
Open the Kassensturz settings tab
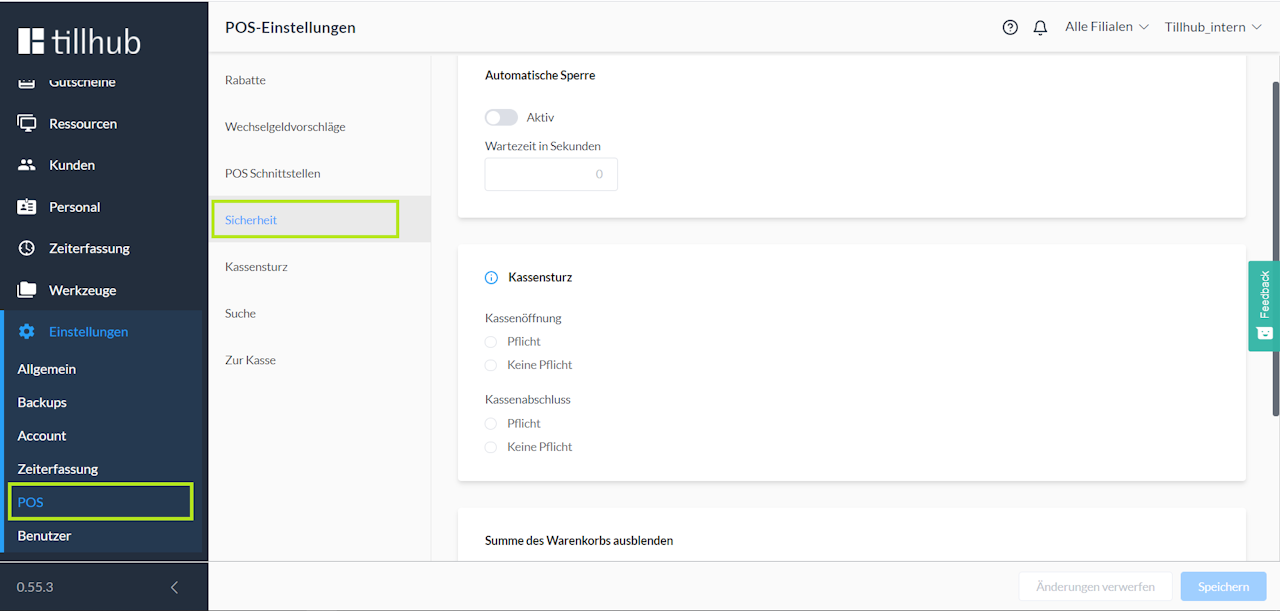coord(256,267)
